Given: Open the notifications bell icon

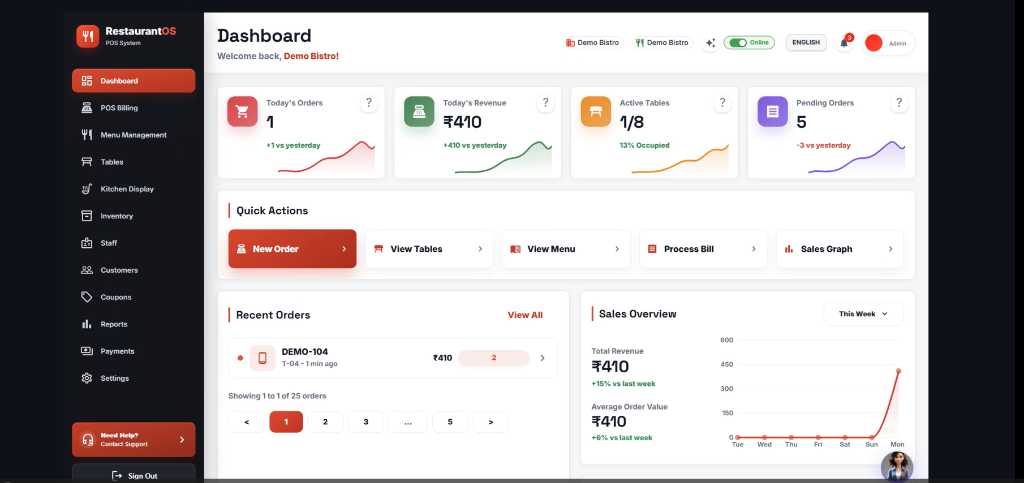Looking at the screenshot, I should (844, 43).
